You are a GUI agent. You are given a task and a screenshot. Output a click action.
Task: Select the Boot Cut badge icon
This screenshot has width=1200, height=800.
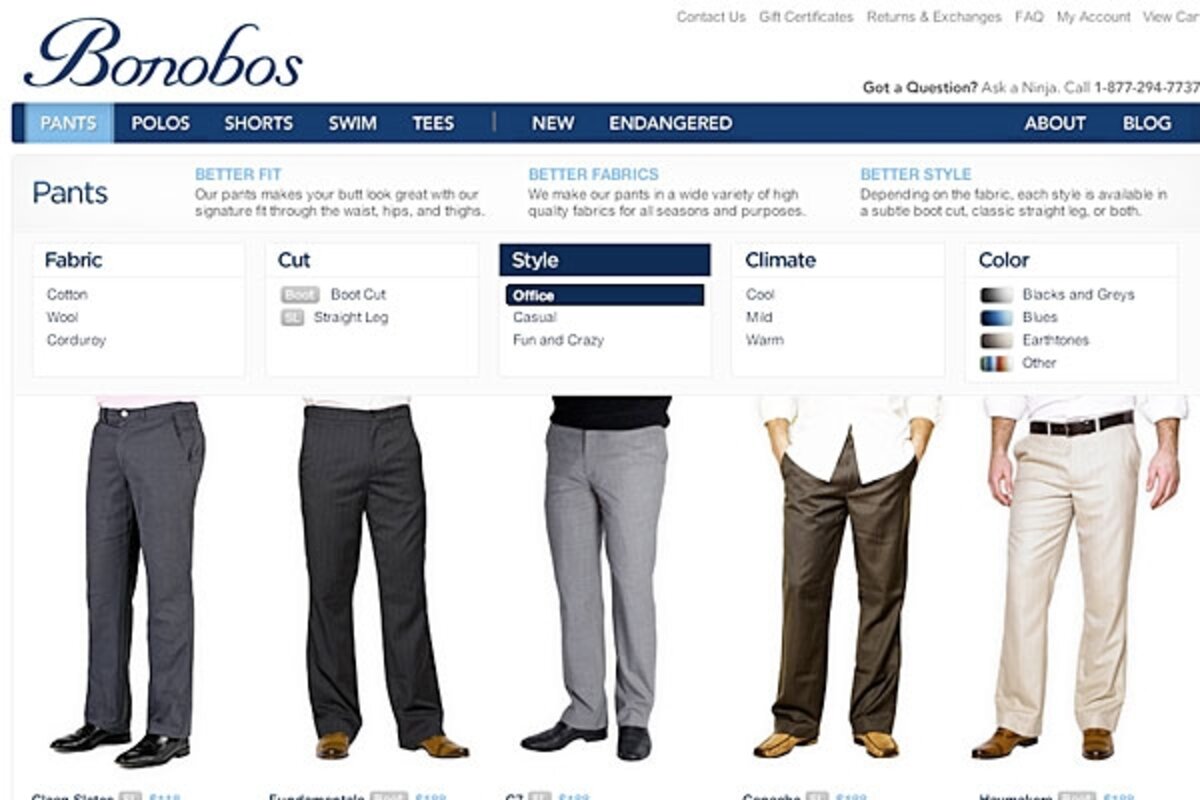[x=300, y=295]
